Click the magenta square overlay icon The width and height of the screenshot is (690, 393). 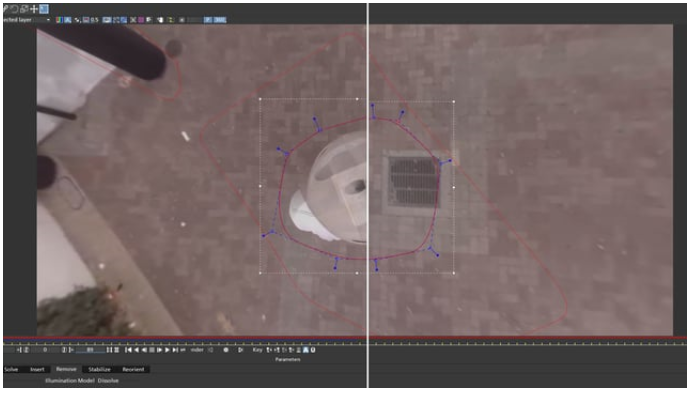pyautogui.click(x=141, y=20)
